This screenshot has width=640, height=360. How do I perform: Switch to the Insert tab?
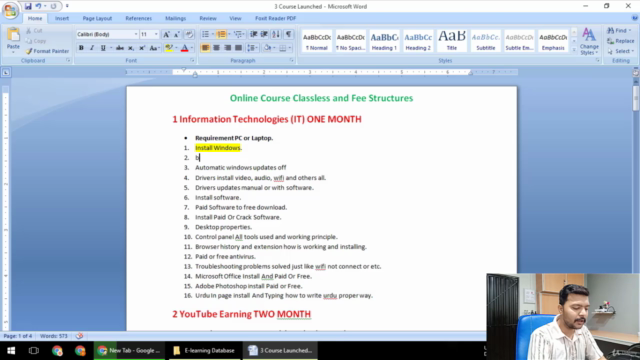pyautogui.click(x=62, y=18)
